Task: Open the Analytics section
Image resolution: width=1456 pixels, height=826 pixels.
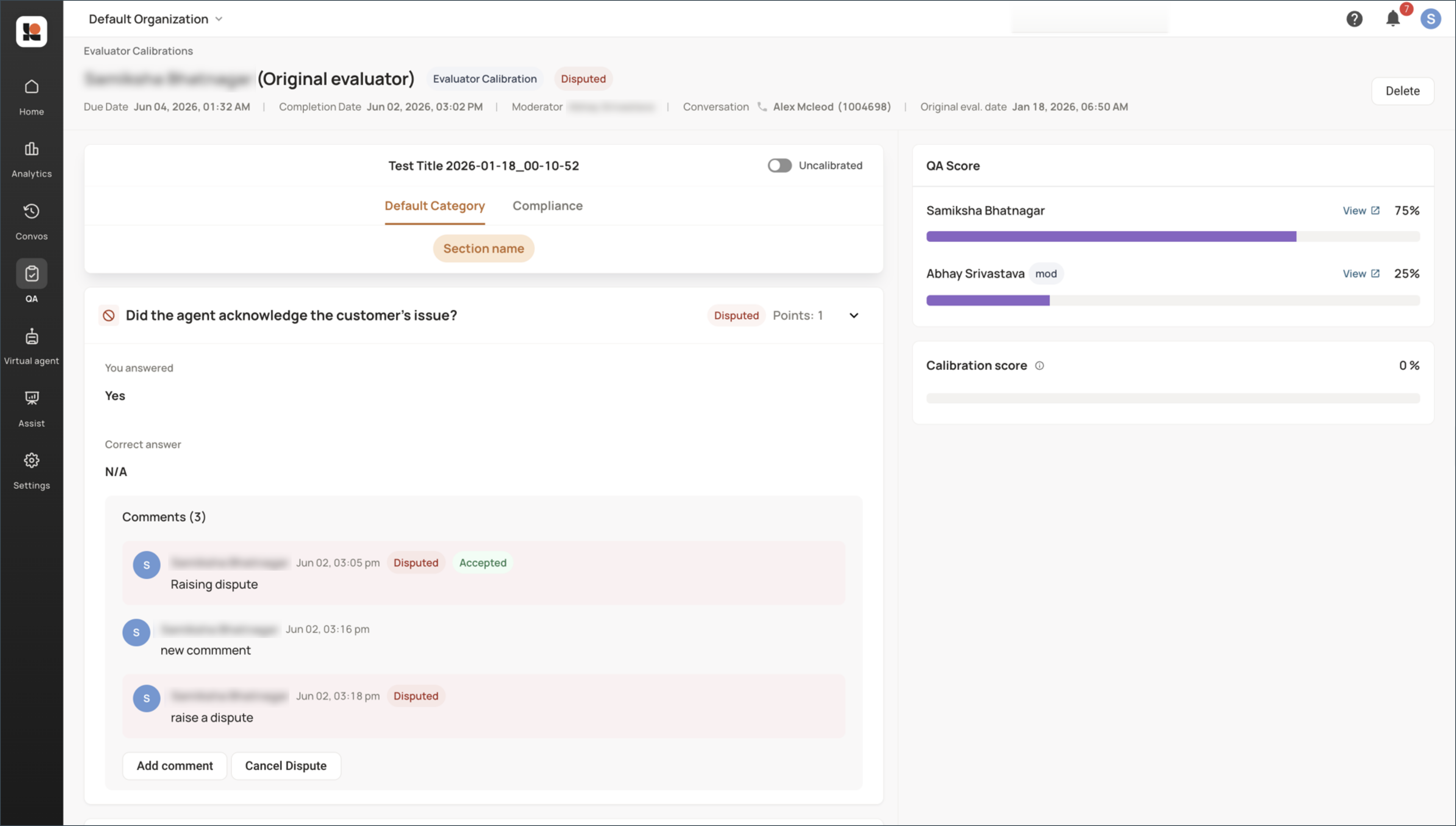Action: pyautogui.click(x=31, y=160)
